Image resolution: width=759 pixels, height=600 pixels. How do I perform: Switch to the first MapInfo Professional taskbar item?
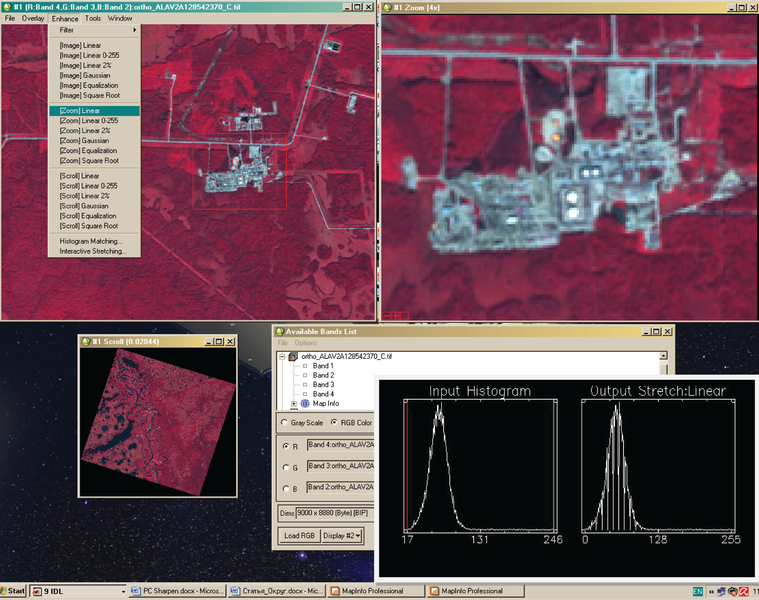point(370,591)
